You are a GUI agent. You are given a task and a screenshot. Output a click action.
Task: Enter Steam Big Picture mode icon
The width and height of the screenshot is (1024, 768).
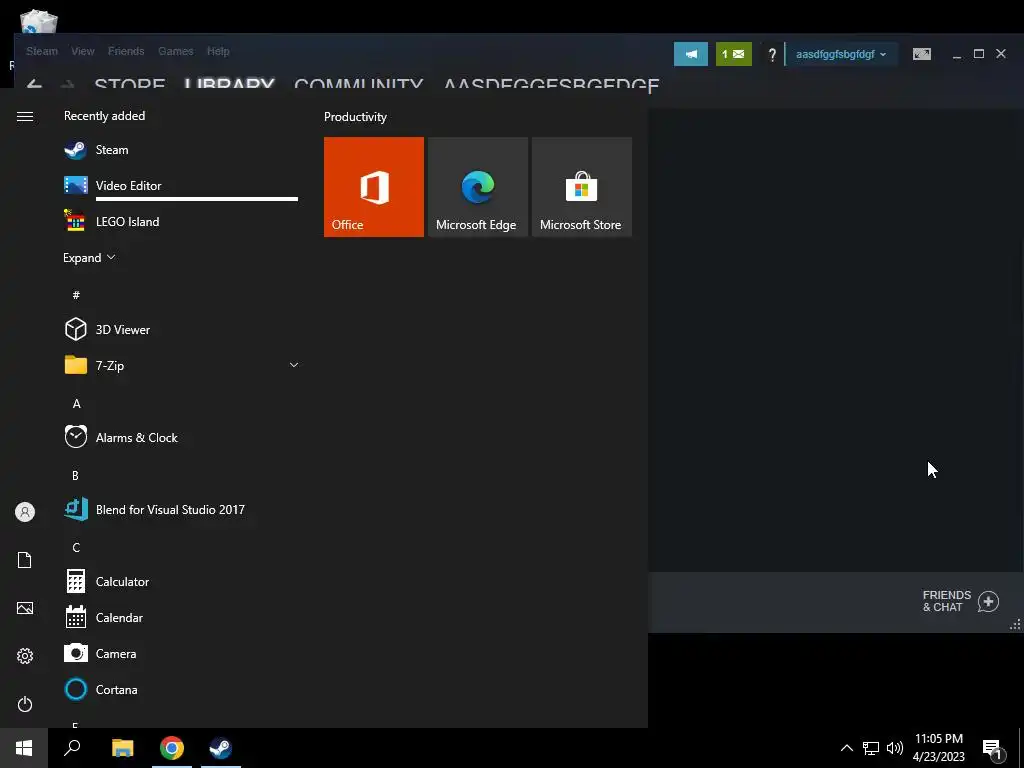922,54
